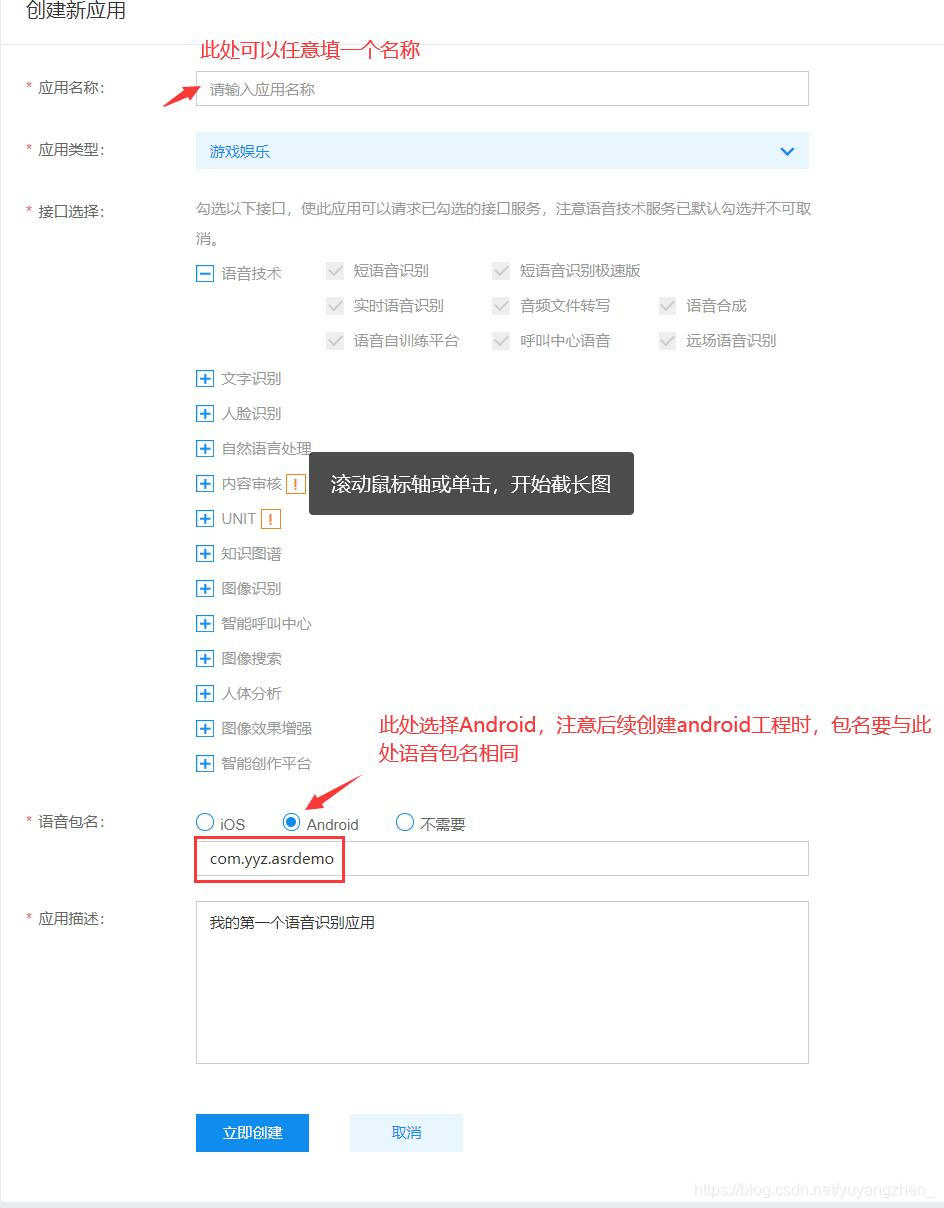Click the 接口选择 field label
Viewport: 944px width, 1208px height.
point(71,211)
